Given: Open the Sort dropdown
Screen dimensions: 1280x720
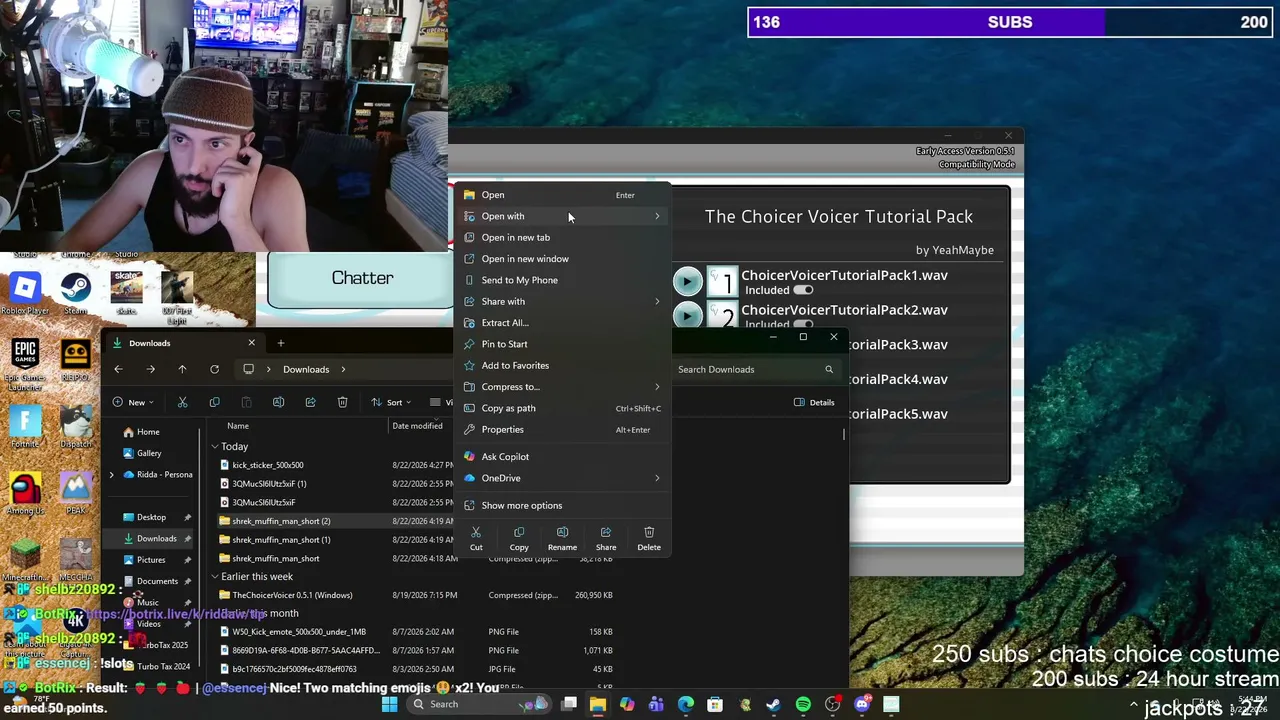Looking at the screenshot, I should [x=390, y=402].
